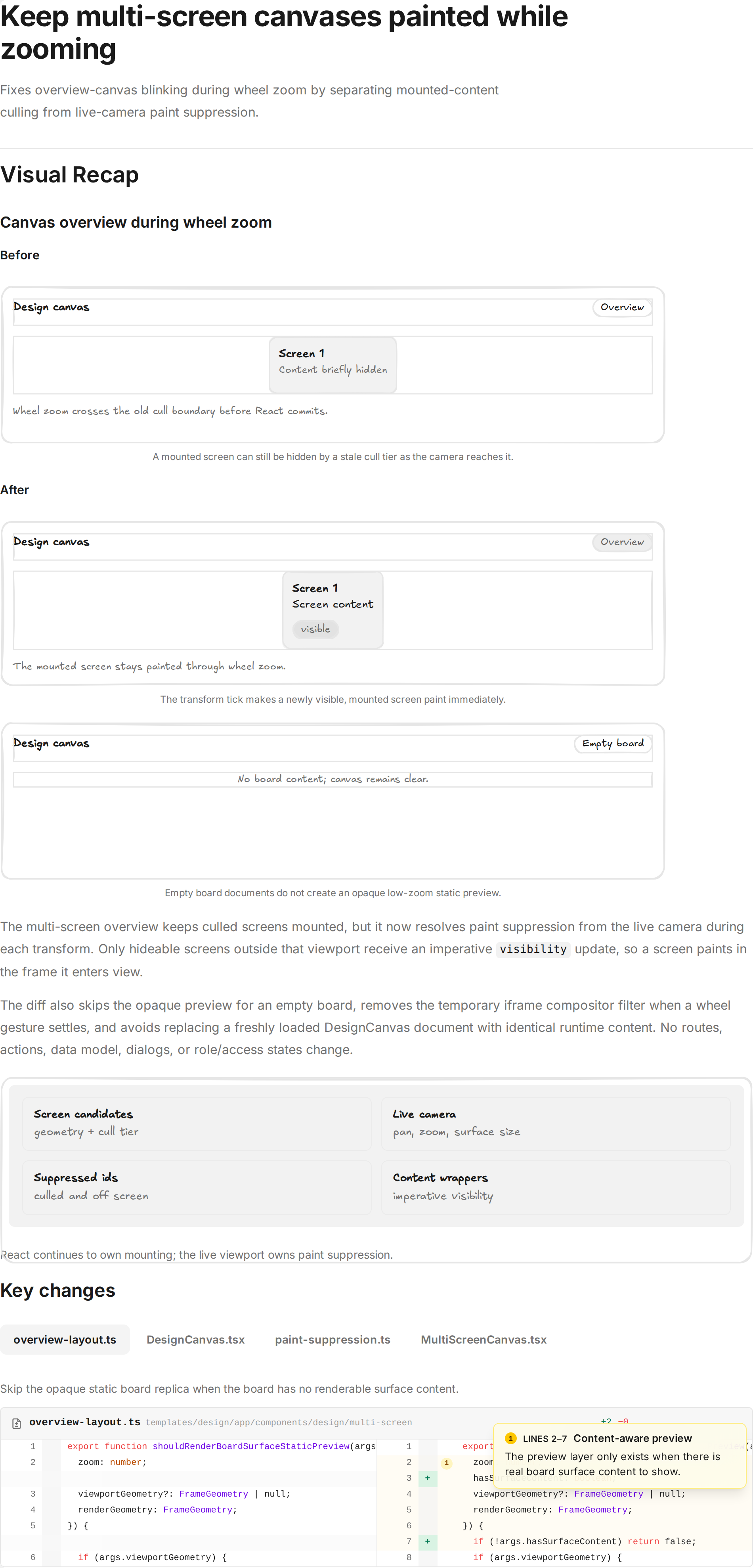Image resolution: width=753 pixels, height=1568 pixels.
Task: Click the 'Key changes' heading
Action: click(57, 1290)
